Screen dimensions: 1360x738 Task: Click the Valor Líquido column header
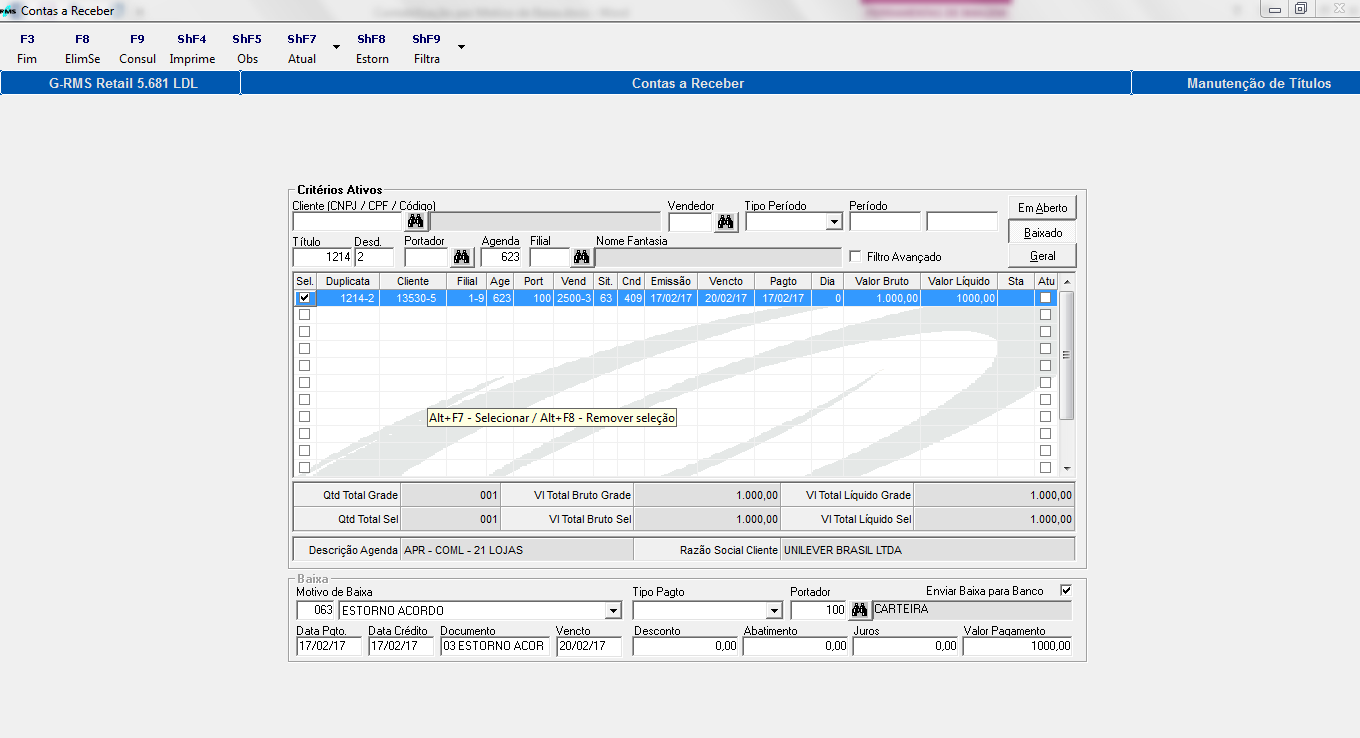[x=959, y=282]
